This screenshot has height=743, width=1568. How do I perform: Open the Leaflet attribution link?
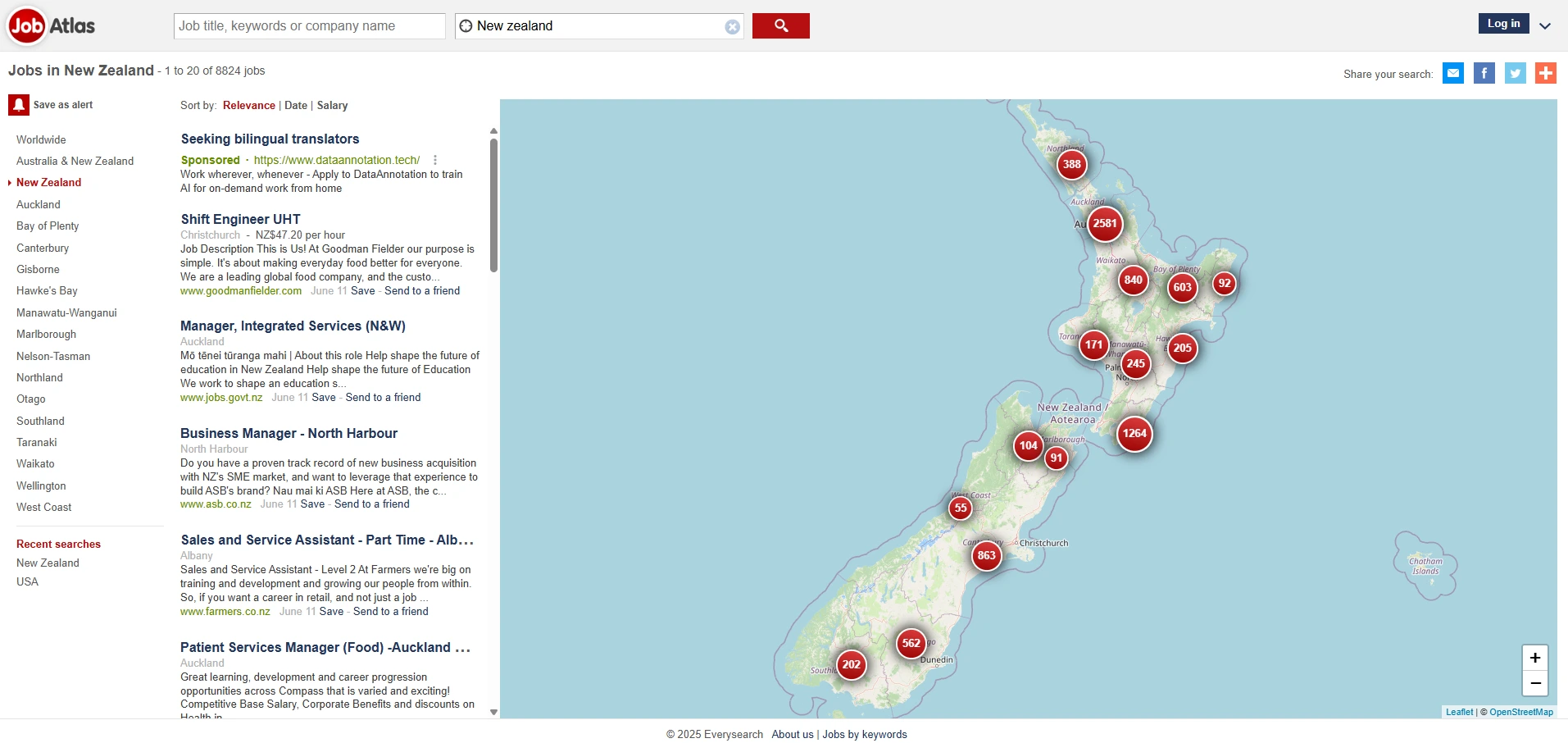[x=1459, y=712]
